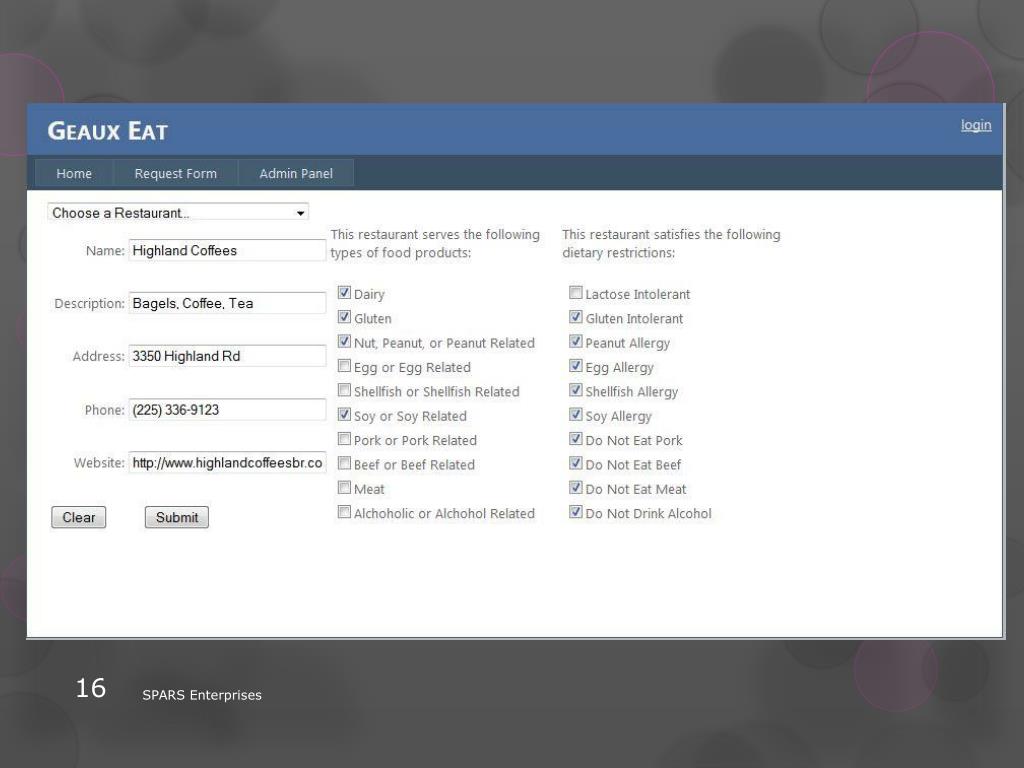Image resolution: width=1024 pixels, height=768 pixels.
Task: Click 'This restaurant satisfies the following' heading
Action: coord(671,234)
